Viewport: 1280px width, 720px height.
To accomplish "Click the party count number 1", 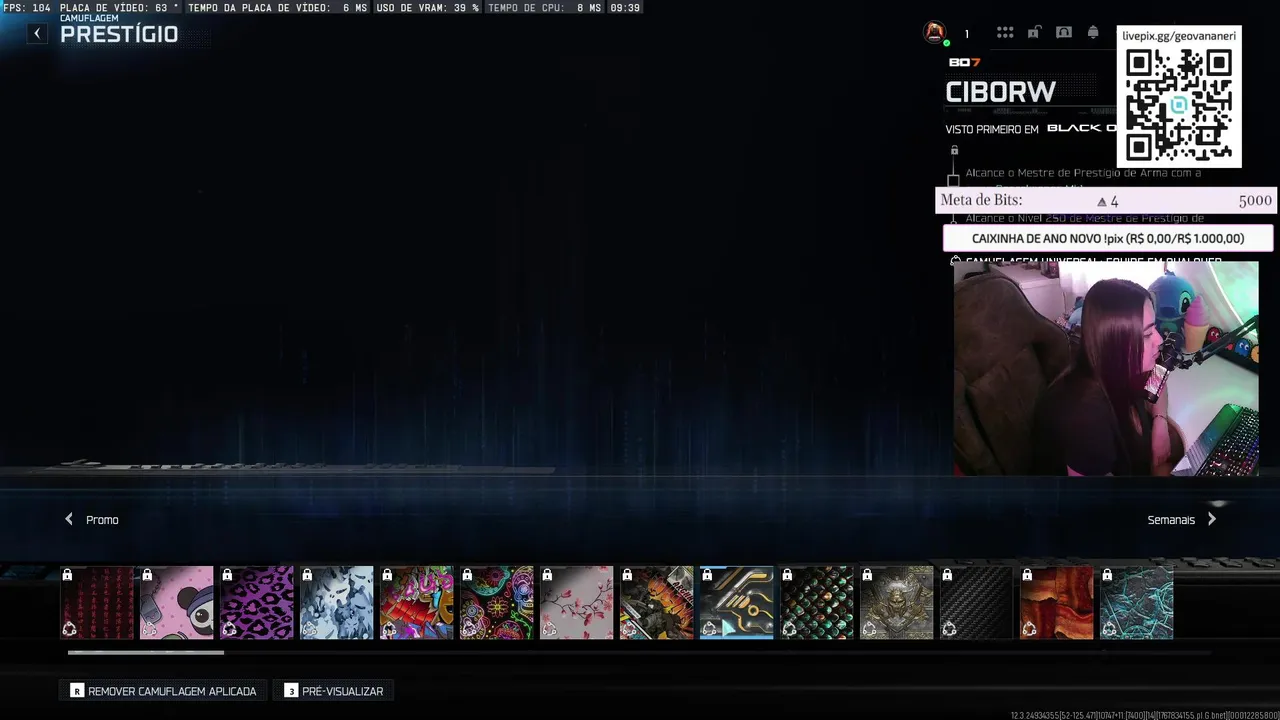I will 966,34.
